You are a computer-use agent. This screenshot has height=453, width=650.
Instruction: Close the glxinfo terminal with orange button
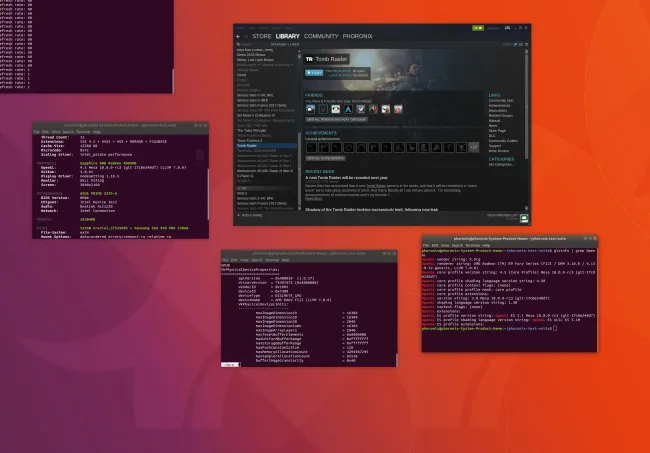coord(595,239)
